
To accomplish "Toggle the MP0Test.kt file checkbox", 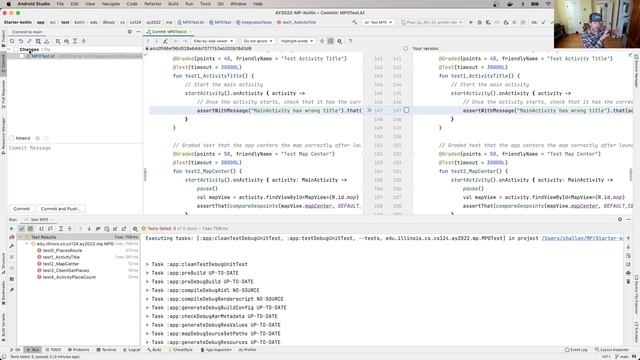I will [22, 56].
